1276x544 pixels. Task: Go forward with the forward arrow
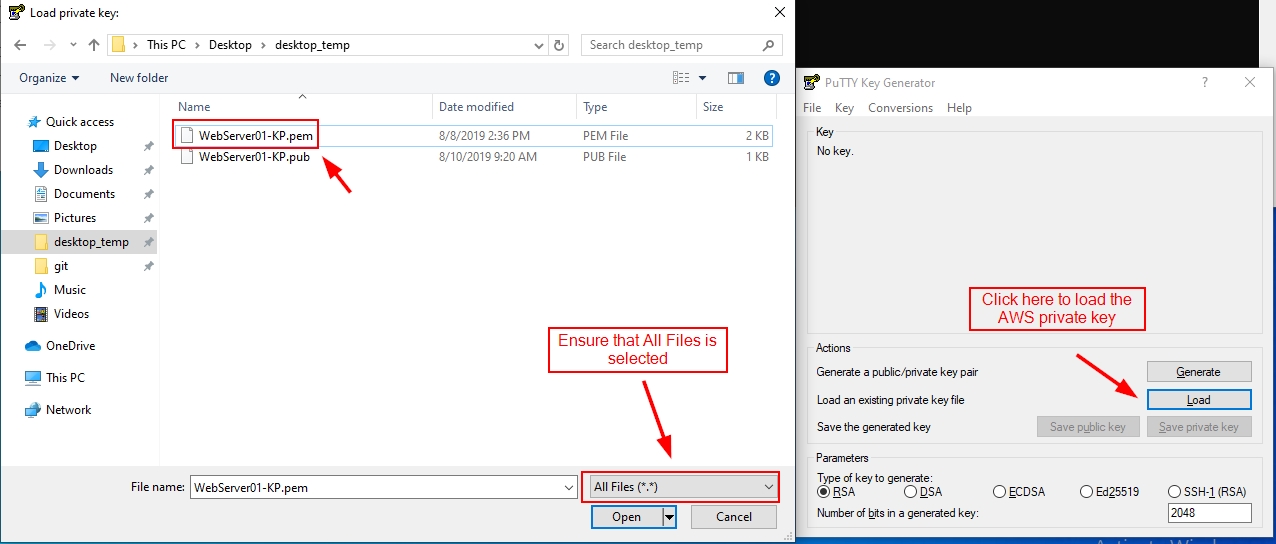tap(49, 45)
